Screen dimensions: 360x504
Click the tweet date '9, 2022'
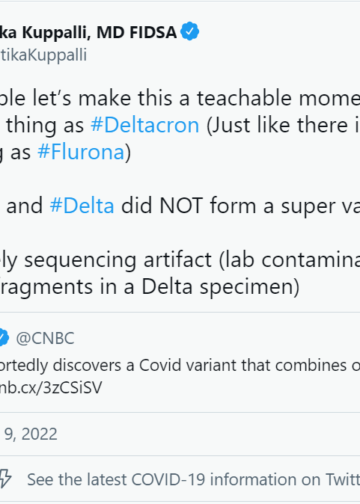click(x=31, y=434)
